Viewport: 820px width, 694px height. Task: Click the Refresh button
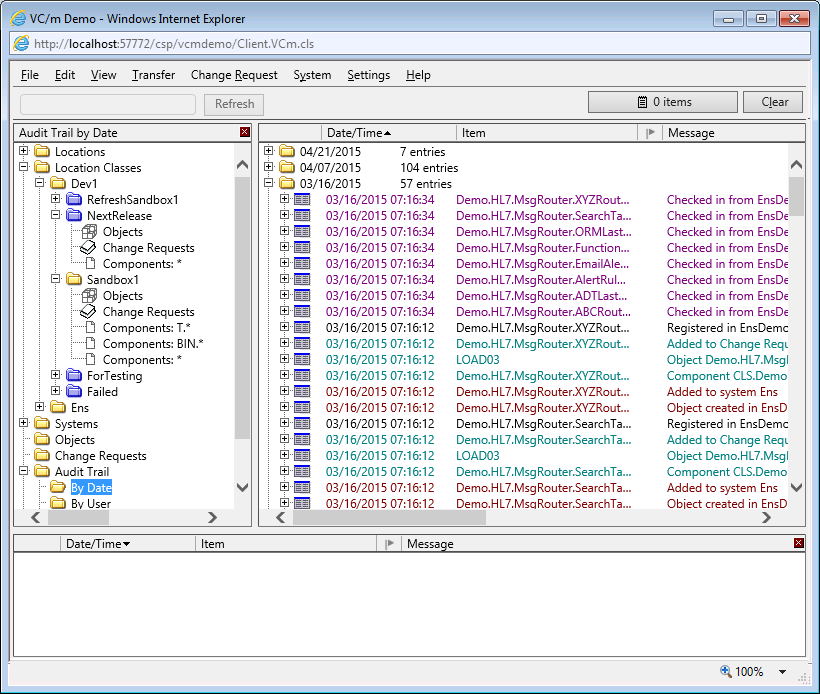234,103
